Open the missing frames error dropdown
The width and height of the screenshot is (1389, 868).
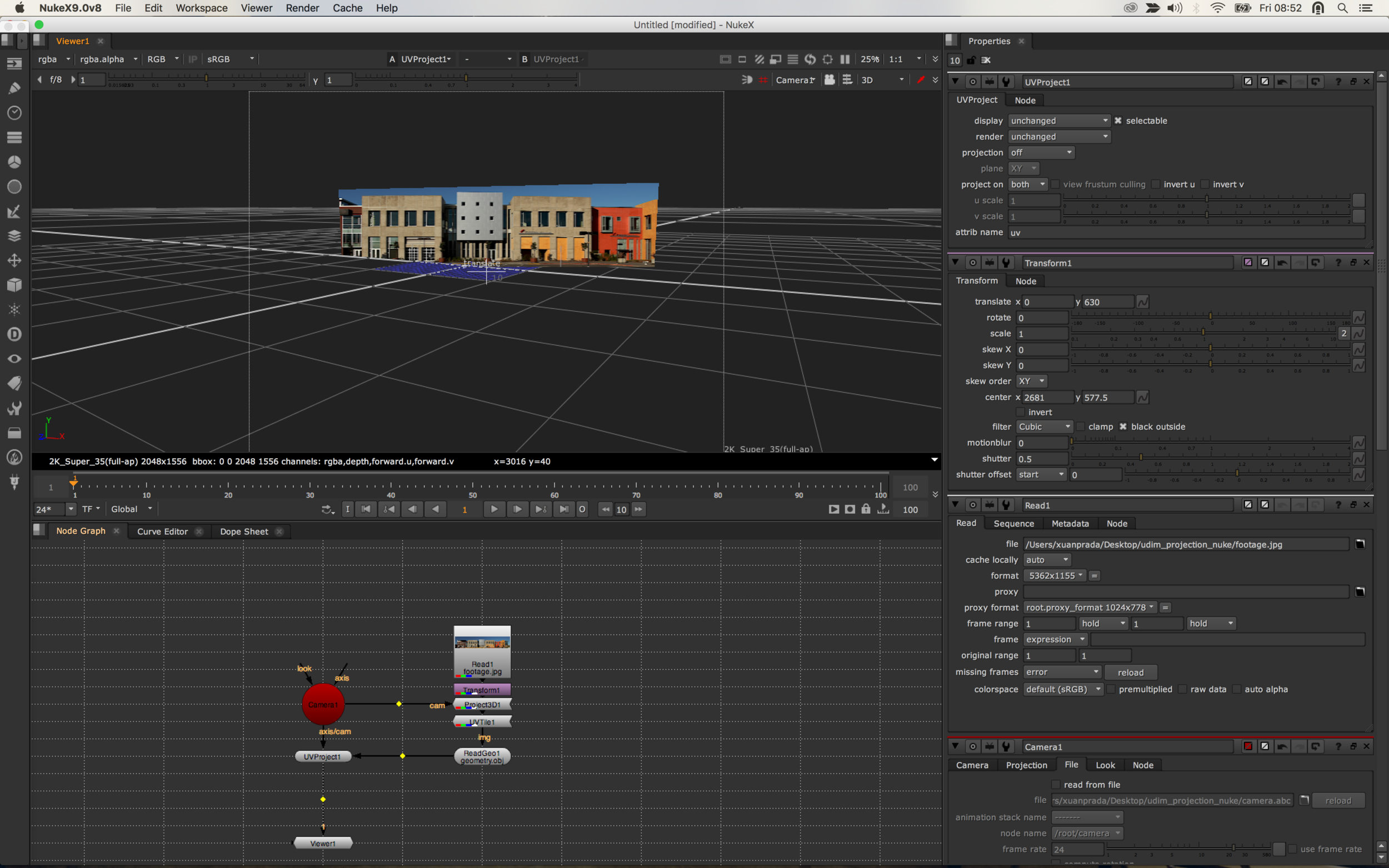tap(1062, 672)
